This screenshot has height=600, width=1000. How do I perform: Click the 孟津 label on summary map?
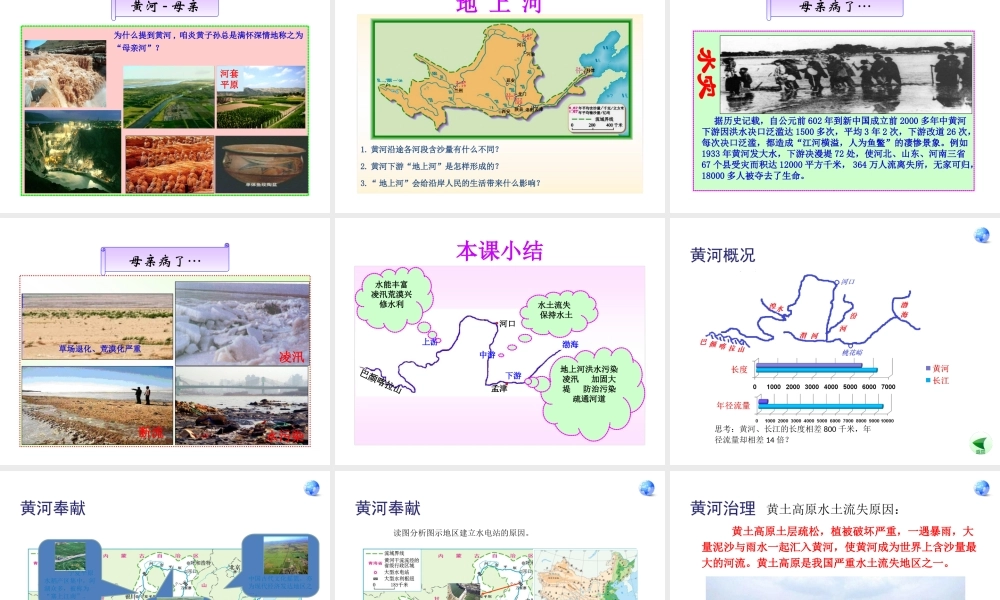point(499,388)
